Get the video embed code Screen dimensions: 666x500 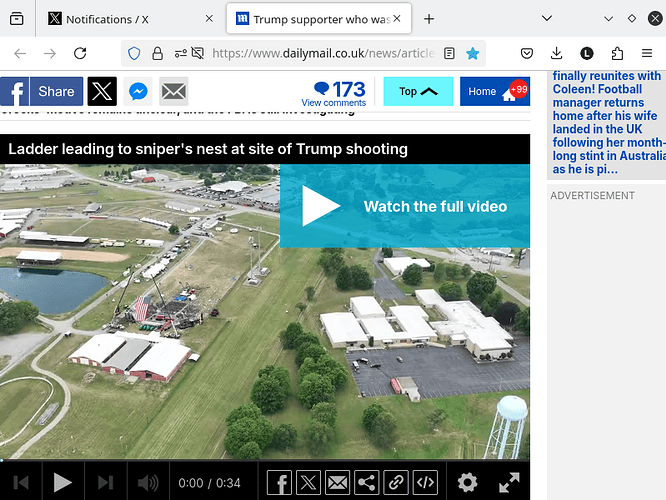[425, 483]
